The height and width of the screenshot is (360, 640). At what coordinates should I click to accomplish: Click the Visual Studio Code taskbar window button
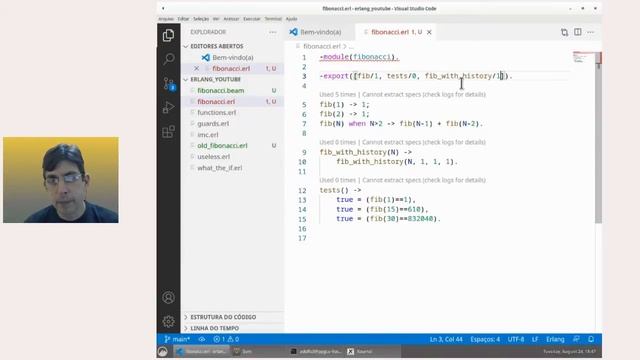(202, 351)
